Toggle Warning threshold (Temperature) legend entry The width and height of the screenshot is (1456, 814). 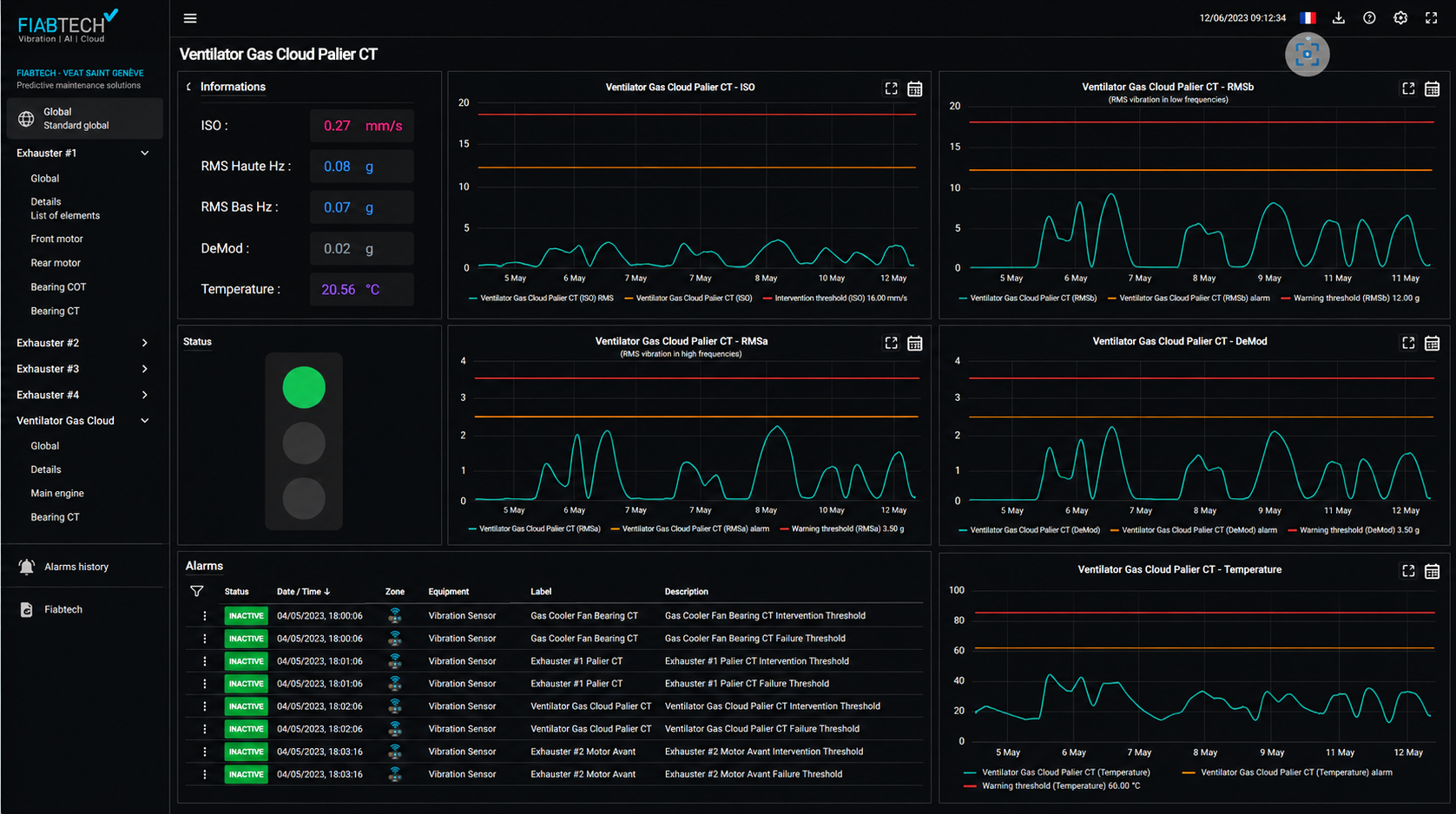[x=1051, y=786]
